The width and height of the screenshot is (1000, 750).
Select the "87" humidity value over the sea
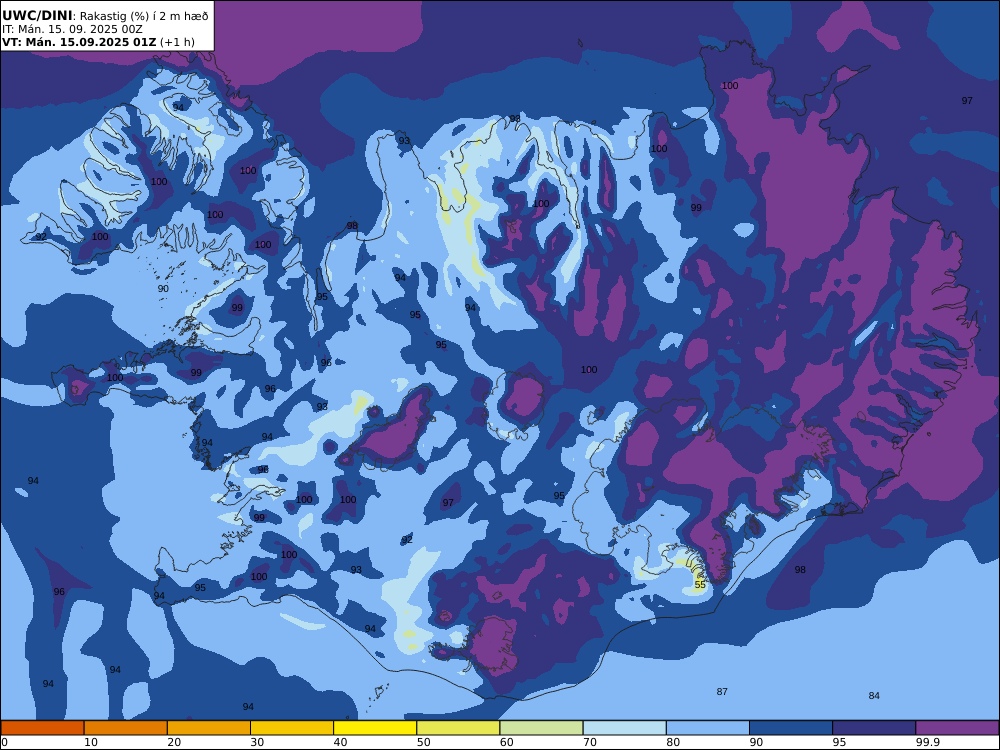[722, 692]
